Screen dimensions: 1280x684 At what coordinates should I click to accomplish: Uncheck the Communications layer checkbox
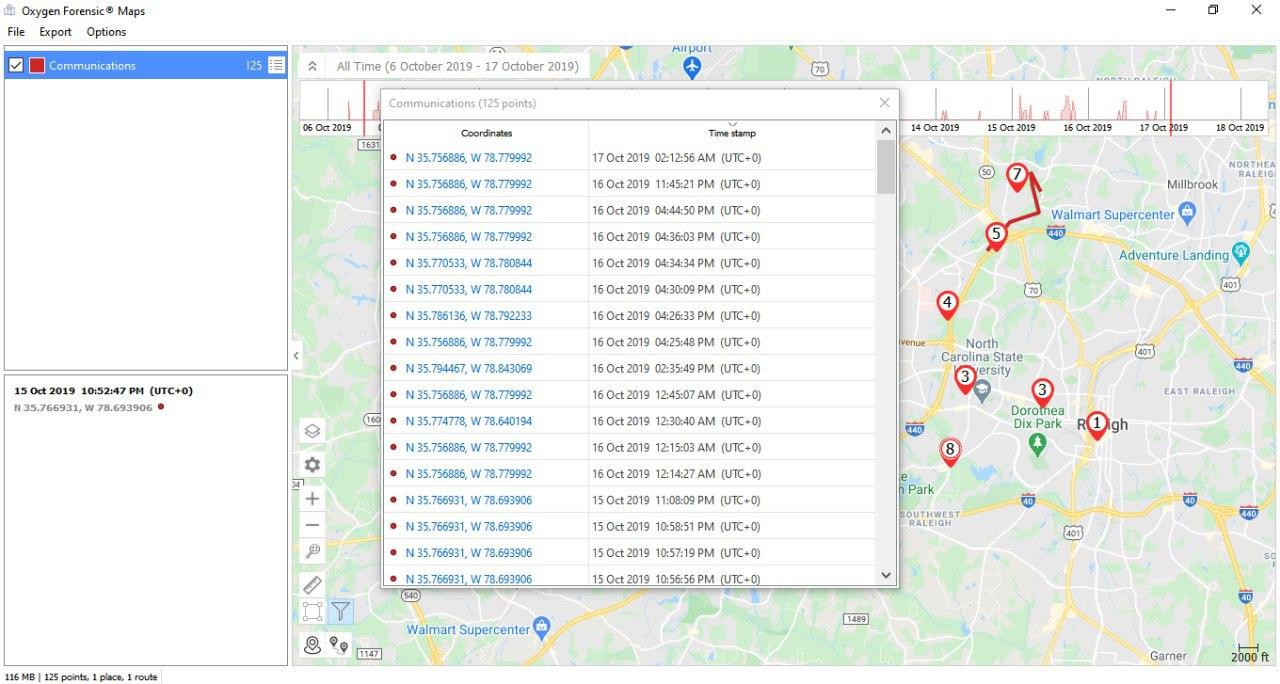[16, 66]
